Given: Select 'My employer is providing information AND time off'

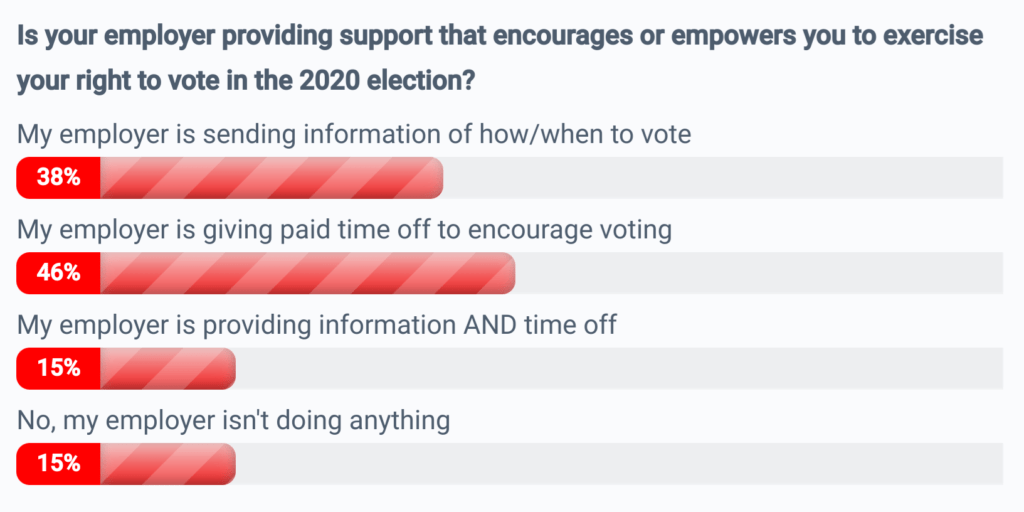Looking at the screenshot, I should (x=317, y=325).
